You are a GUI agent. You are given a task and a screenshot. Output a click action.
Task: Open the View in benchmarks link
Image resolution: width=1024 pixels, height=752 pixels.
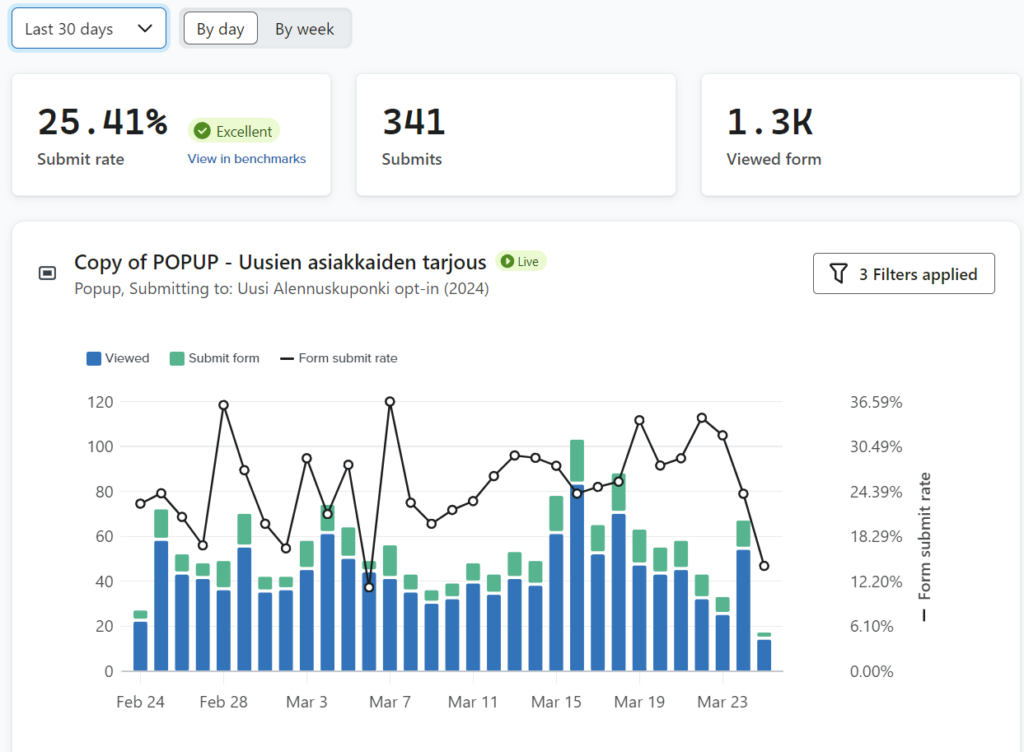click(x=247, y=159)
